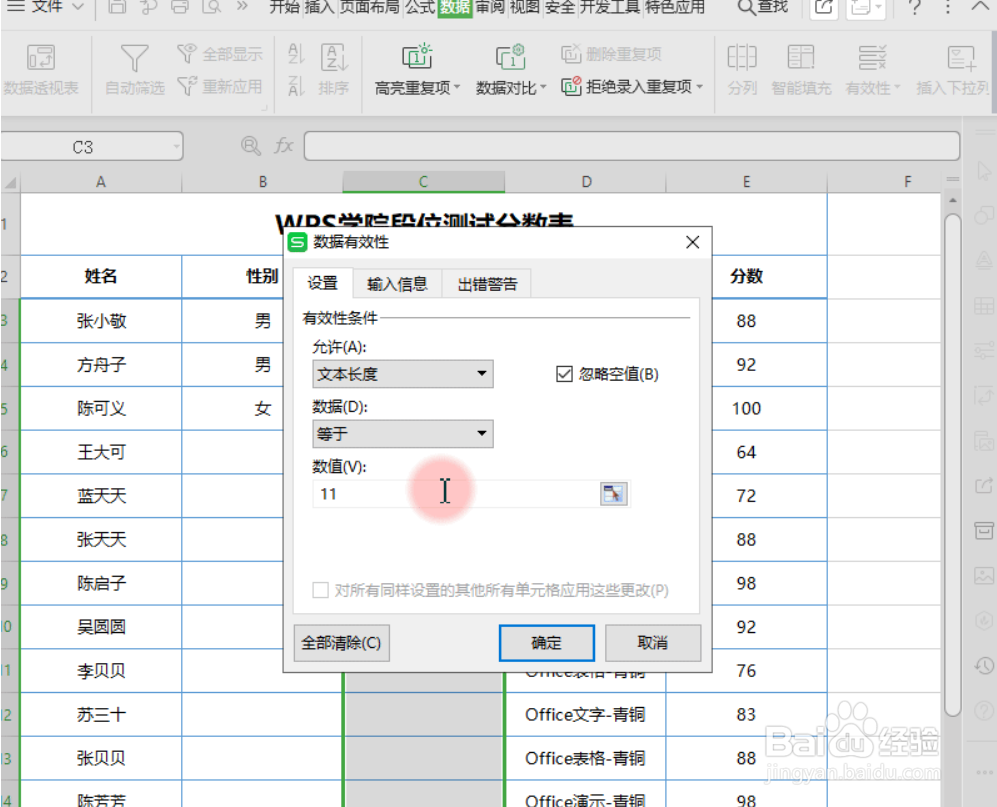Image resolution: width=997 pixels, height=807 pixels.
Task: Collapse the ribbon with the up chevron
Action: [980, 6]
